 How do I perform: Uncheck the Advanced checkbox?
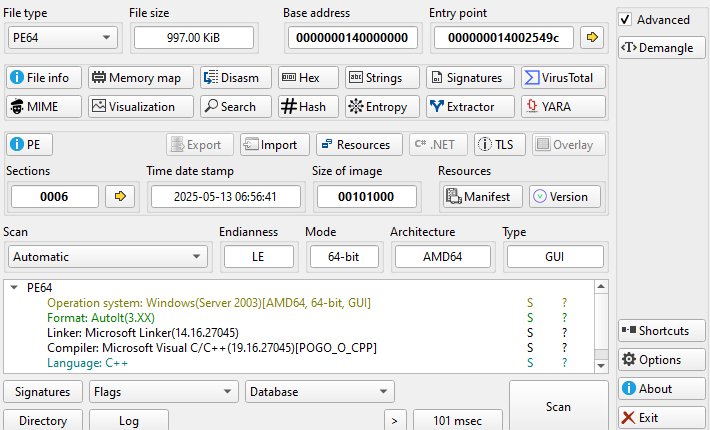pyautogui.click(x=625, y=20)
